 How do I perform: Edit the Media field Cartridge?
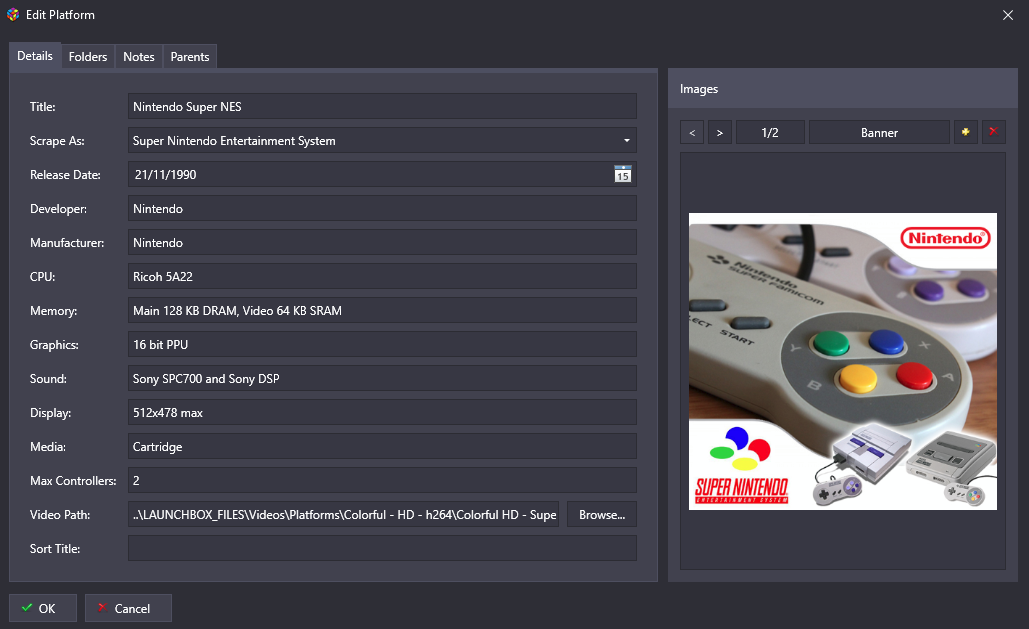(x=382, y=446)
